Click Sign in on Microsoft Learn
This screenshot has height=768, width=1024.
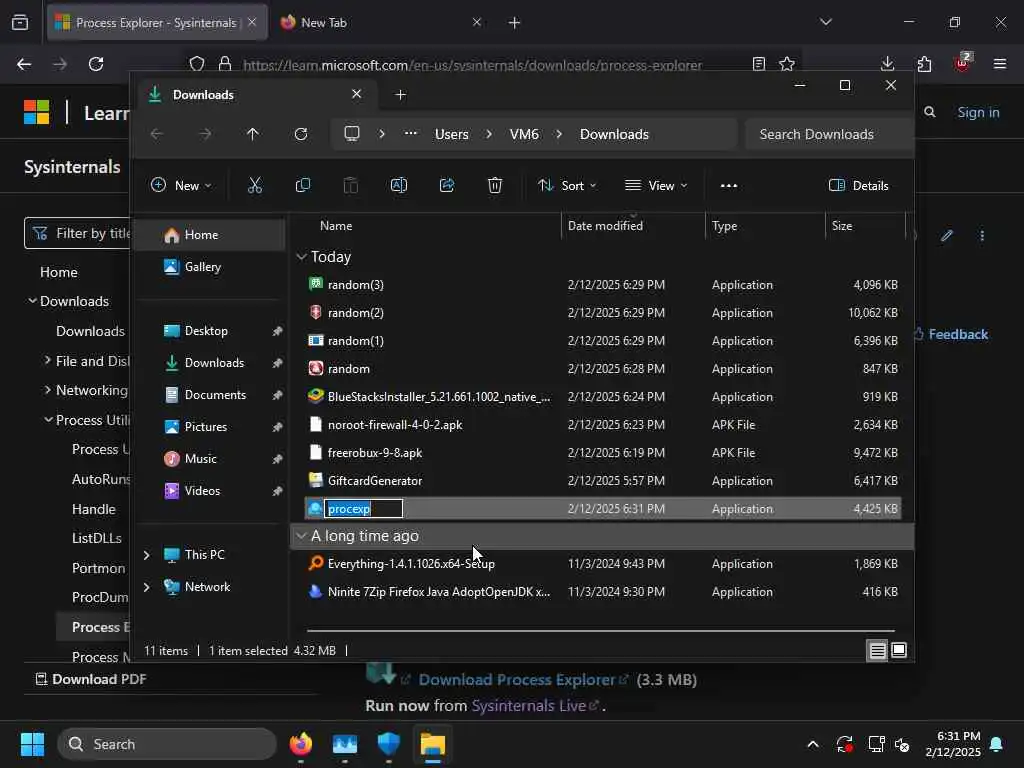(x=978, y=112)
